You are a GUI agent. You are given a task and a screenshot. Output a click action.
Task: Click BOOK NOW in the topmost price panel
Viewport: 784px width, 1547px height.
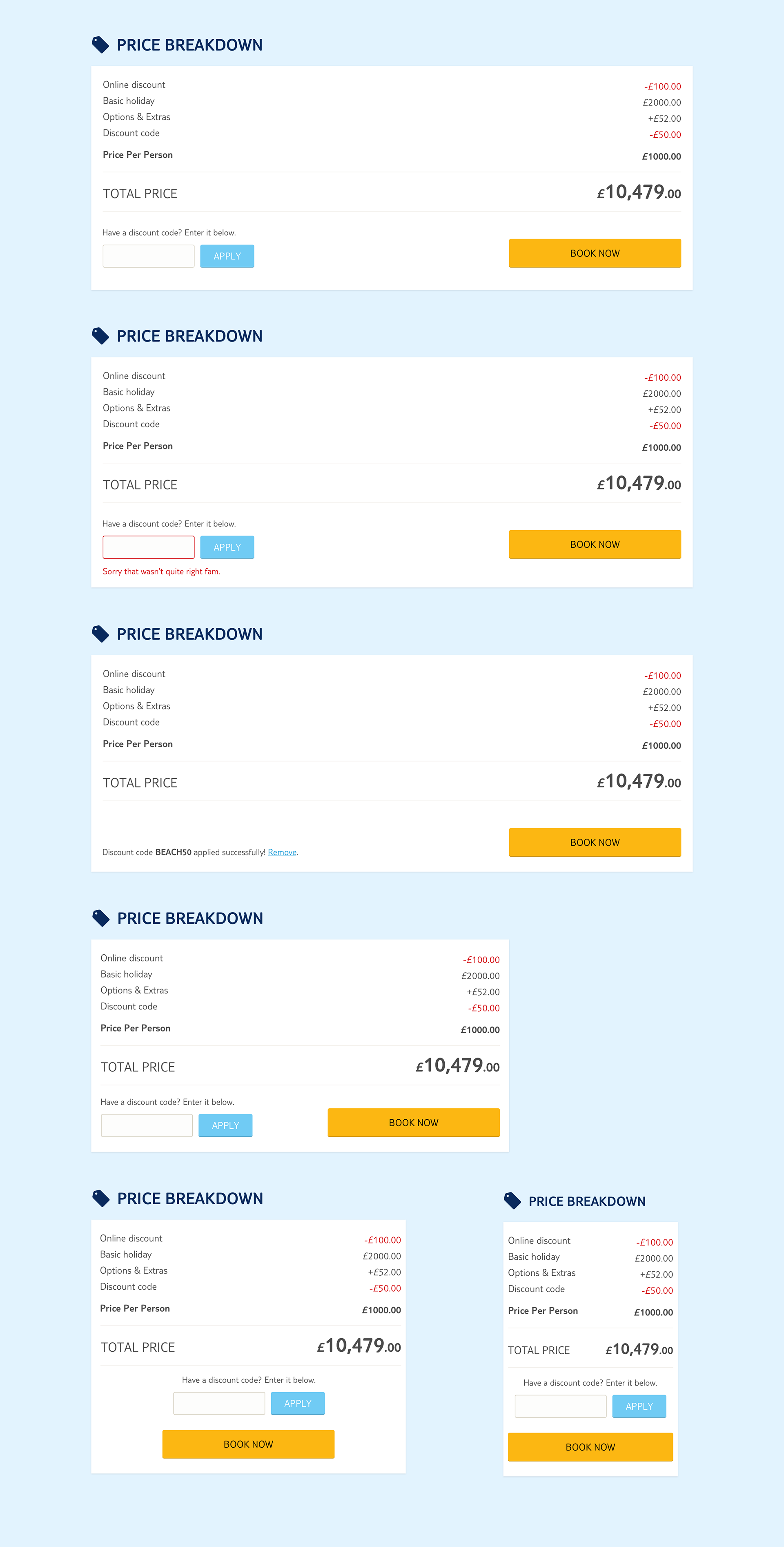tap(594, 253)
